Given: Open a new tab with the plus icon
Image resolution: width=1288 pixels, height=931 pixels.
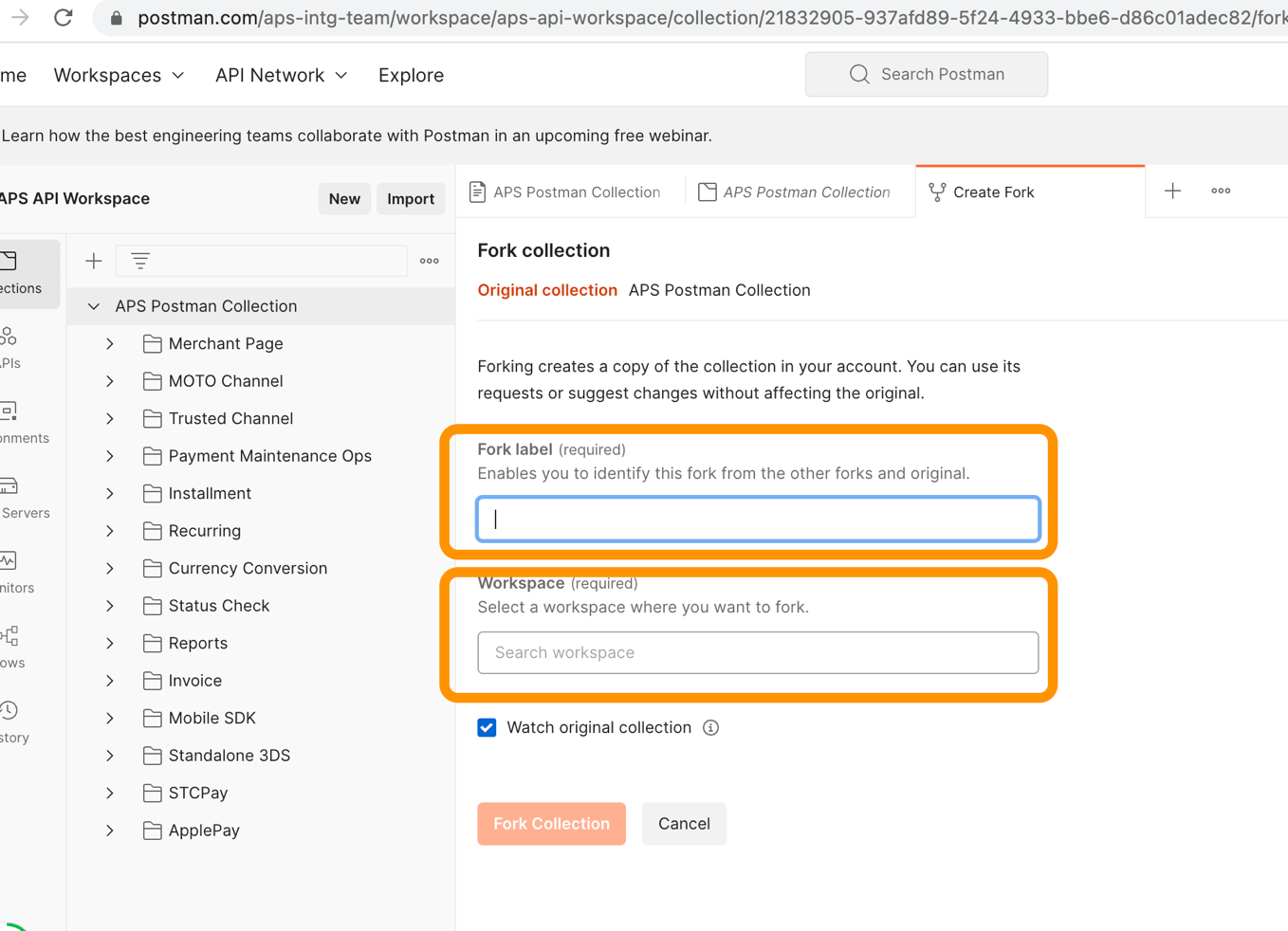Looking at the screenshot, I should pos(1172,192).
